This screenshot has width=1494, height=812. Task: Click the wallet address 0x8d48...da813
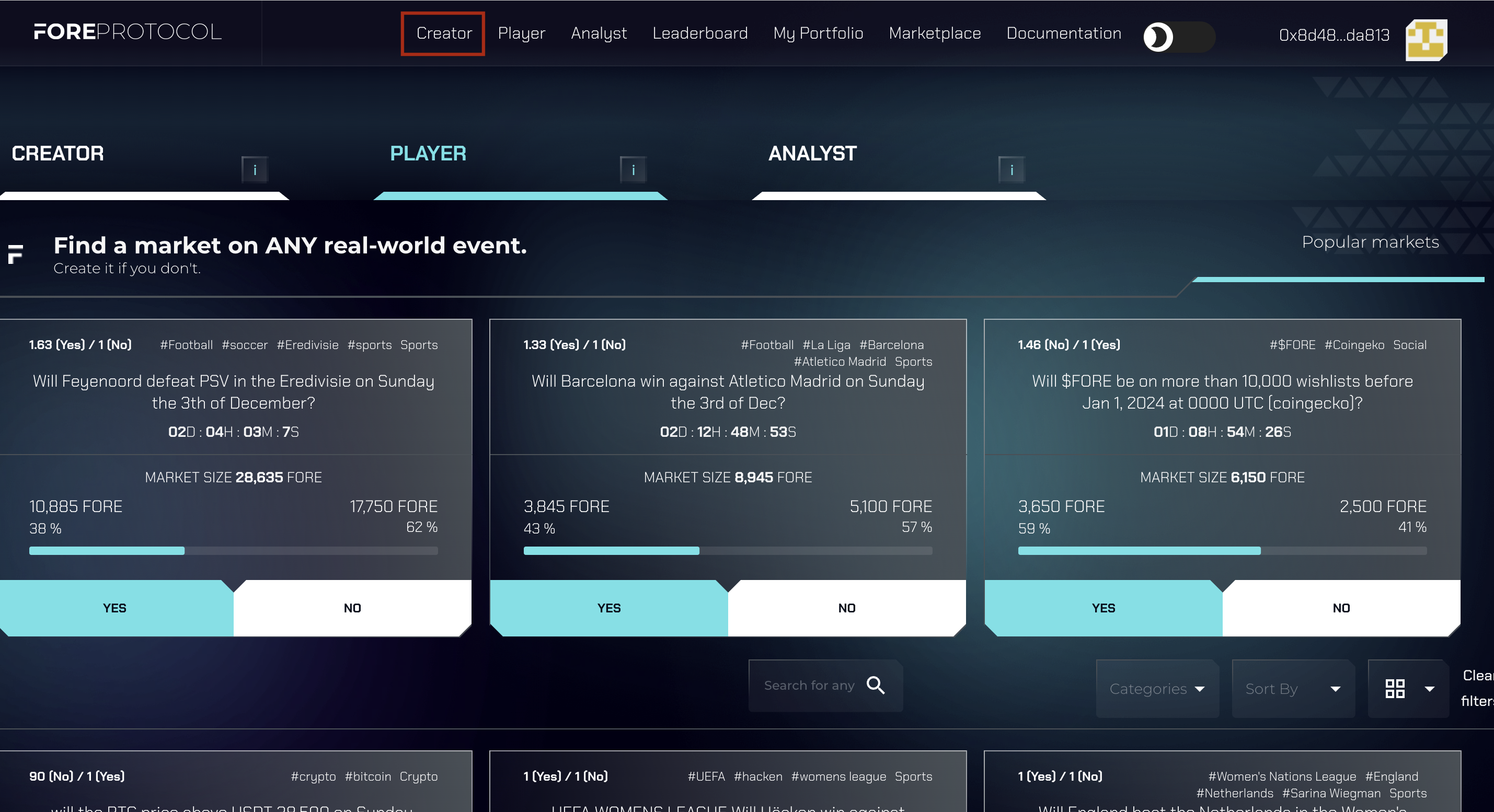(1334, 36)
